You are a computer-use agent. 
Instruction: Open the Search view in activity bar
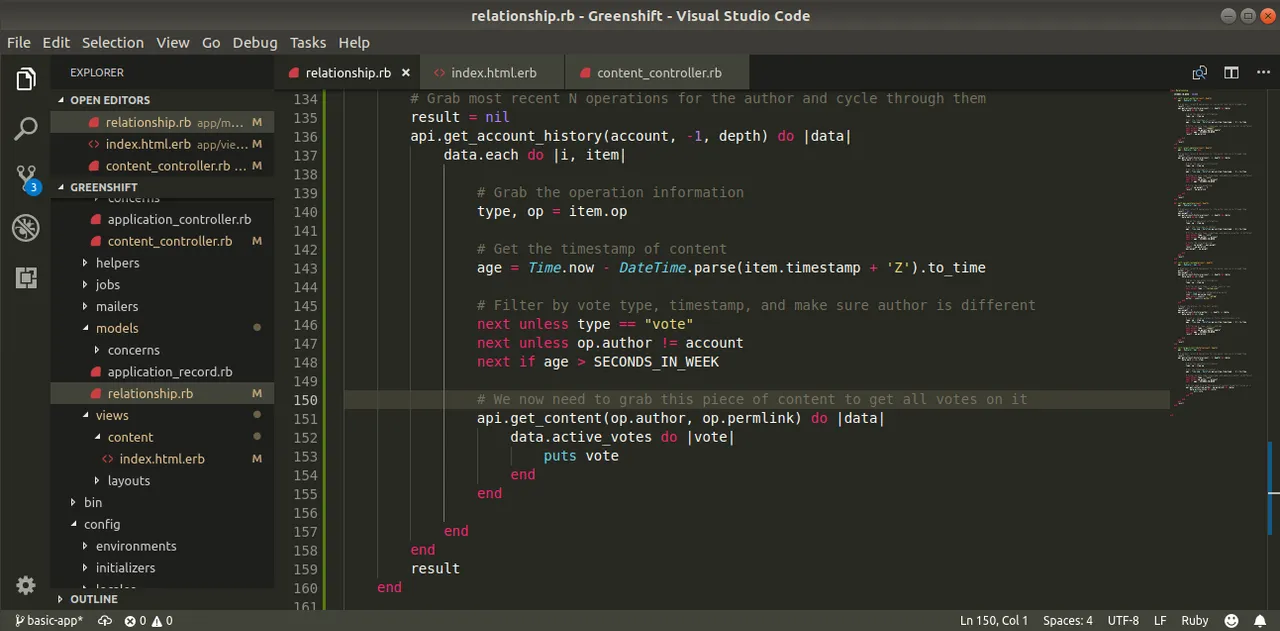click(x=26, y=129)
